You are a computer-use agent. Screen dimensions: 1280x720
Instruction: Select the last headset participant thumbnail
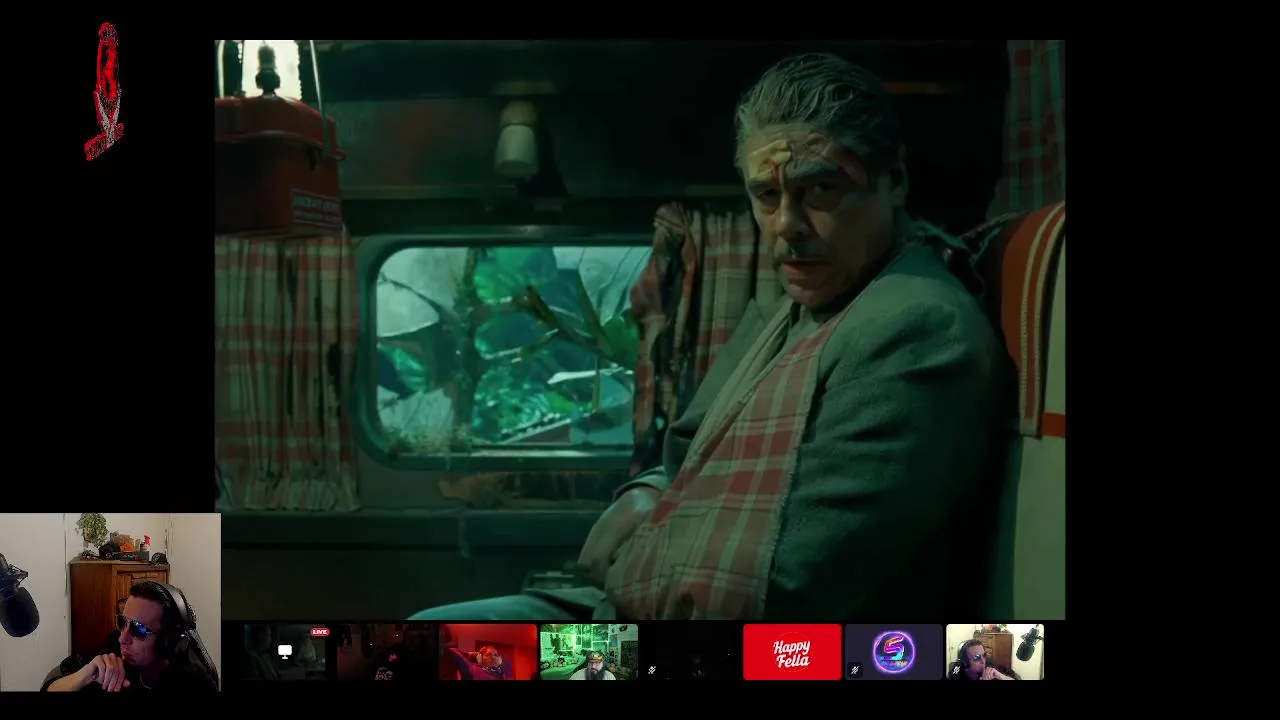tap(995, 652)
